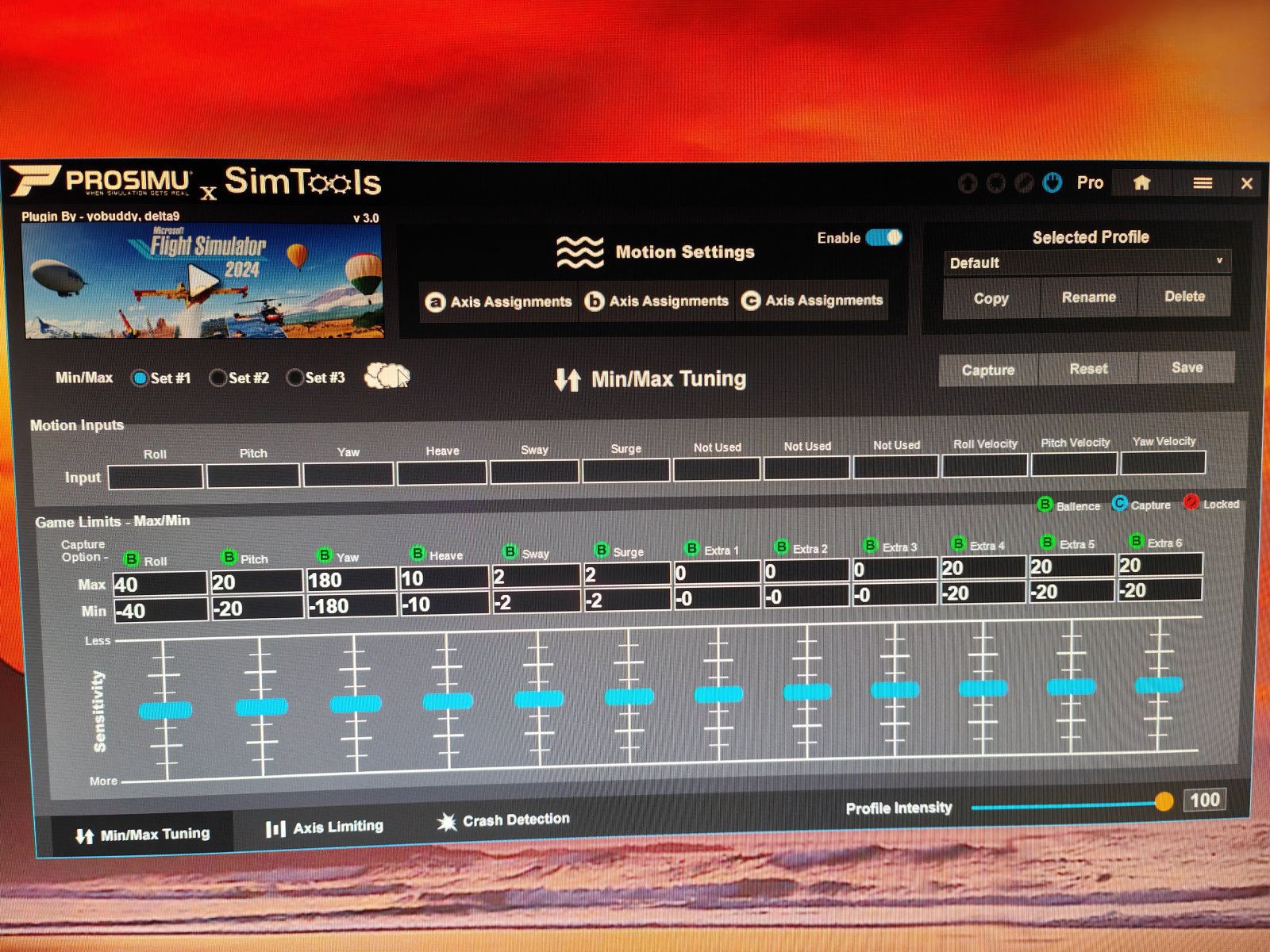Click the Save button
1270x952 pixels.
pos(1187,367)
